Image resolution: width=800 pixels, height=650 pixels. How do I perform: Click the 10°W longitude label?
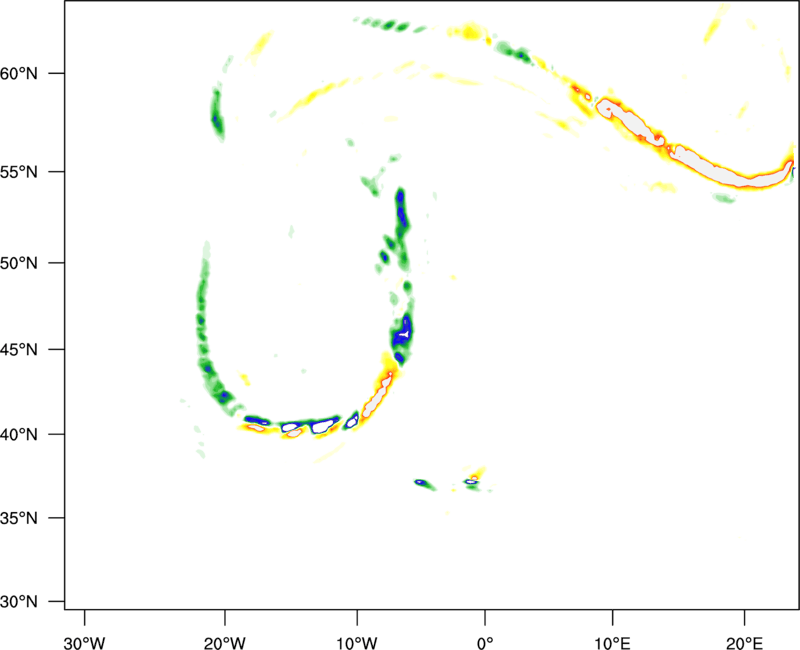pos(357,643)
